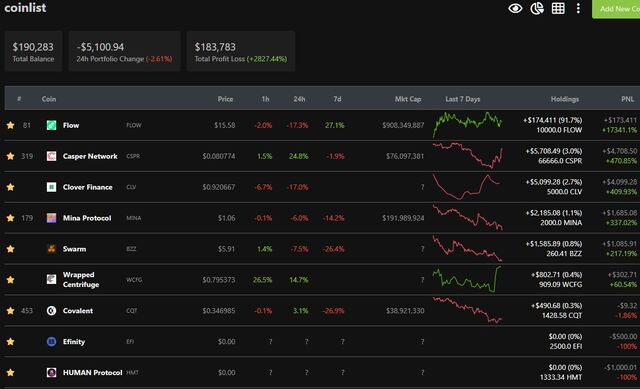Click the 24h Portfolio Change card

pos(124,51)
